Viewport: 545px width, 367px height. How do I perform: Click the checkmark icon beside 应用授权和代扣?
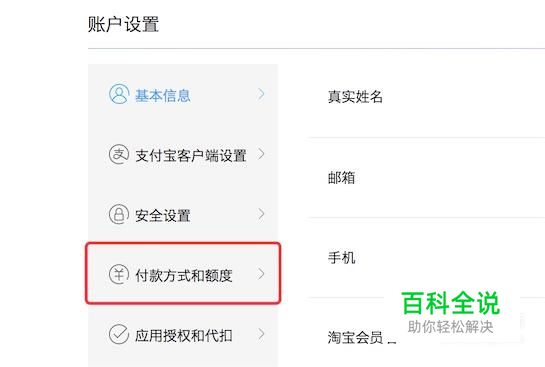pyautogui.click(x=119, y=334)
